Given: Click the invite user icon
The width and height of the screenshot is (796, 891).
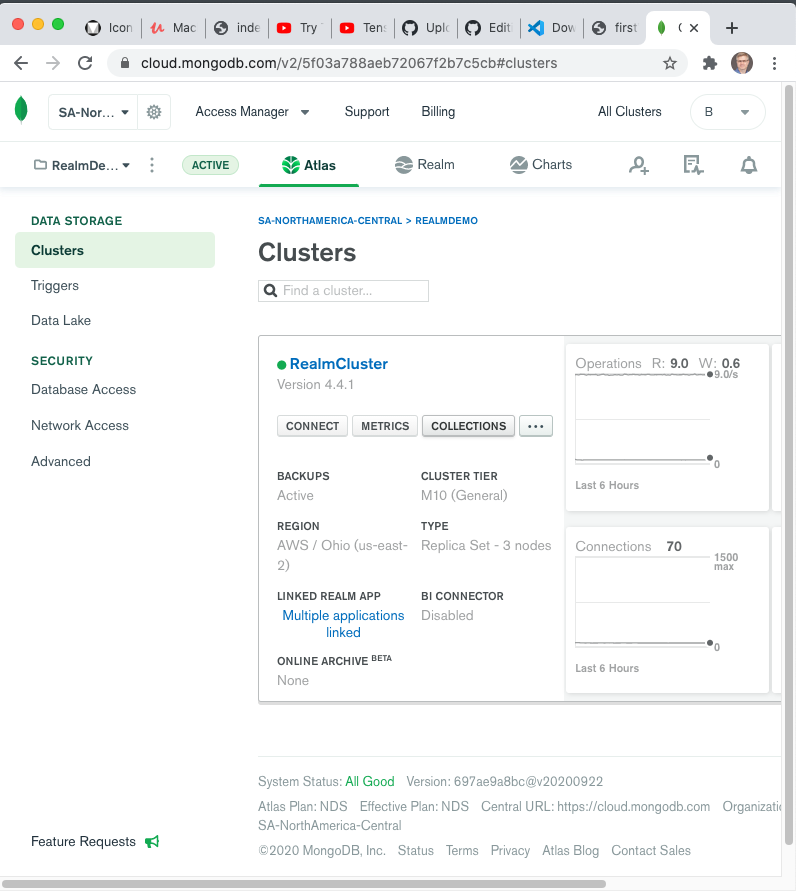Looking at the screenshot, I should (639, 165).
